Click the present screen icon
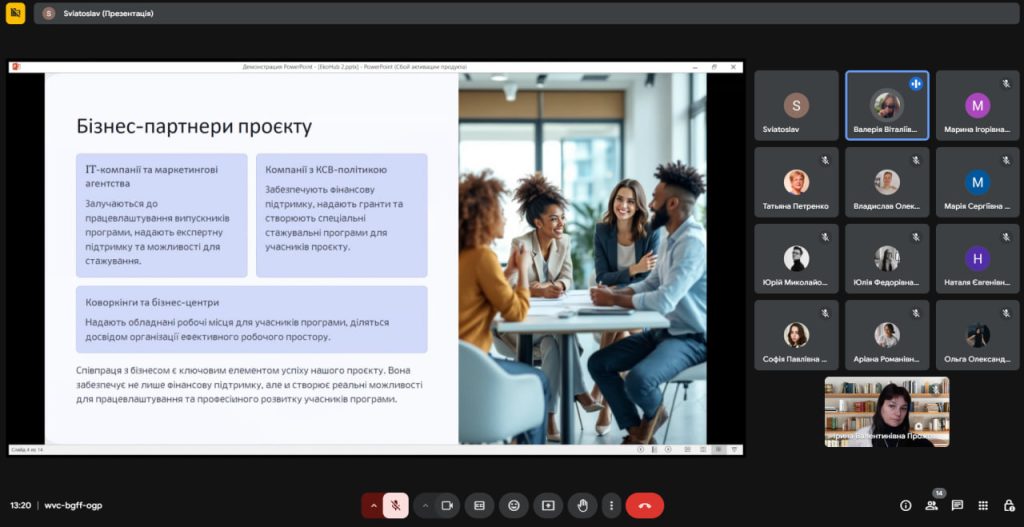The height and width of the screenshot is (527, 1024). pos(548,505)
